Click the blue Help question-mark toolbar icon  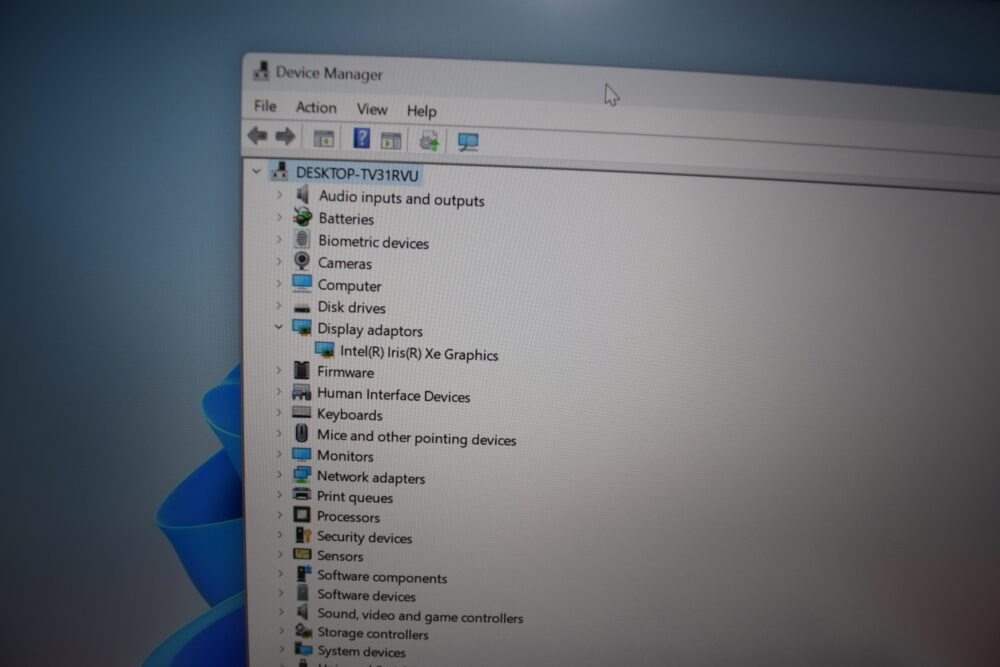362,138
